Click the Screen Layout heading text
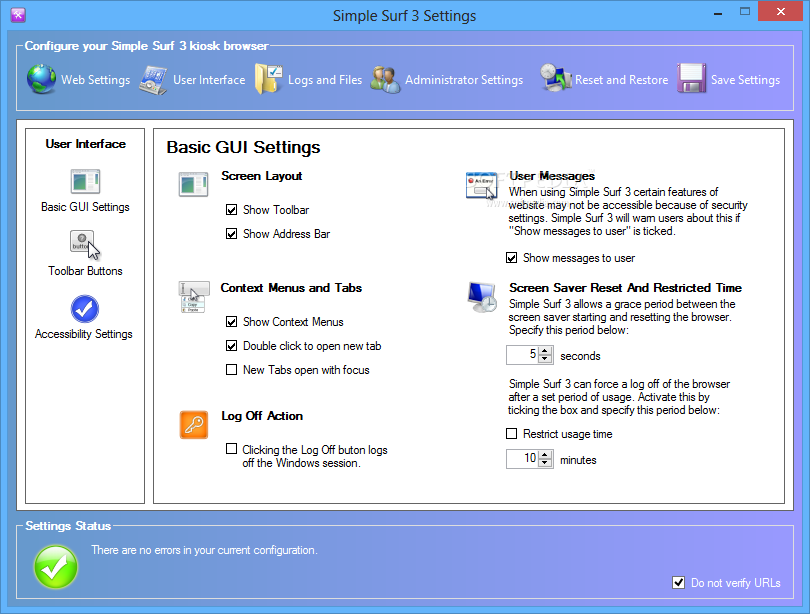 coord(261,176)
